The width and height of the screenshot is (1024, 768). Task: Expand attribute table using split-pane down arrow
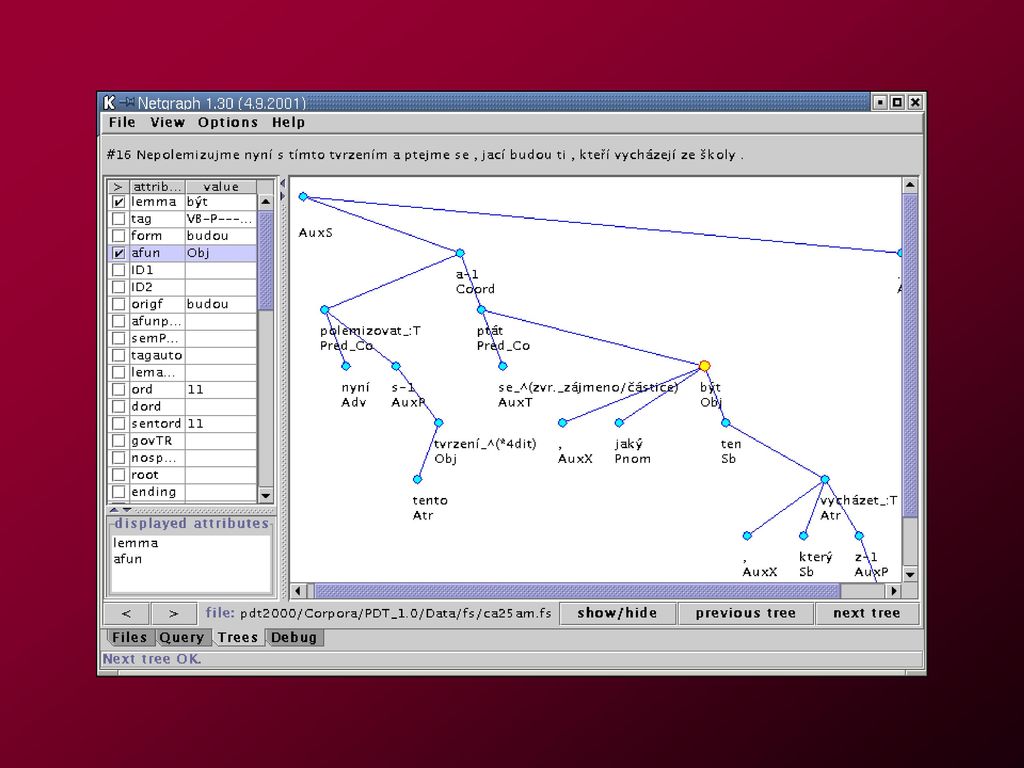click(127, 510)
